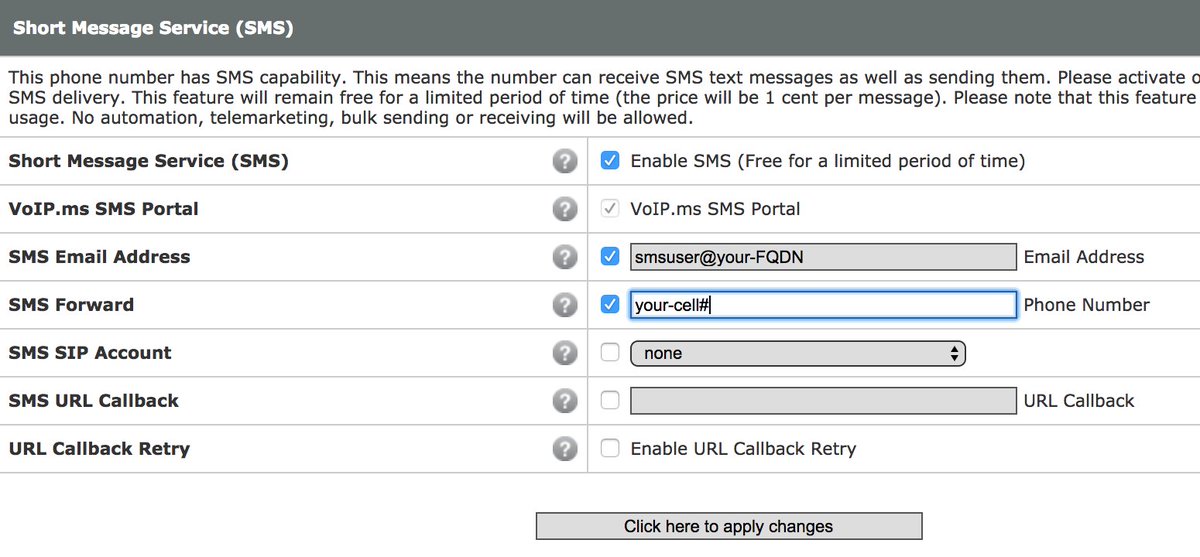Focus the SMS Forward phone number field
The image size is (1200, 557).
coord(823,305)
